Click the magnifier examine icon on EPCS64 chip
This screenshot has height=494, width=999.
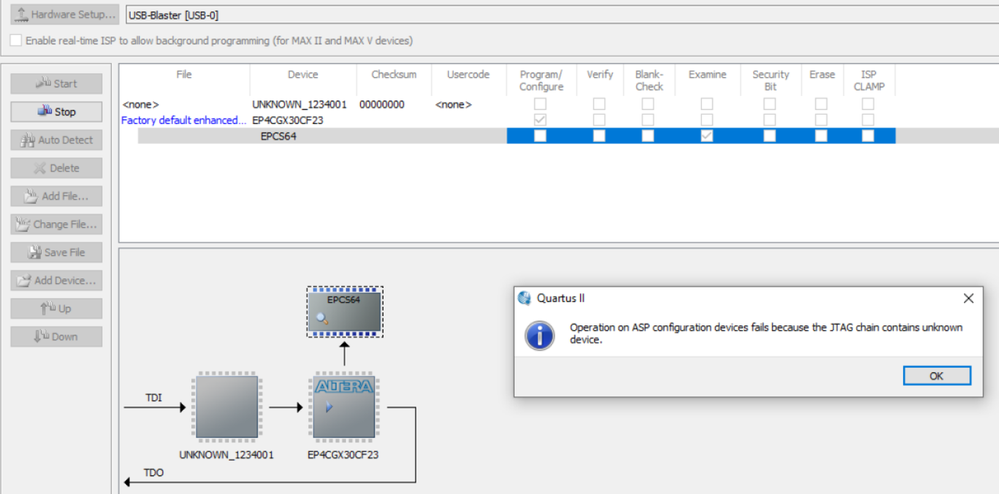(x=322, y=318)
